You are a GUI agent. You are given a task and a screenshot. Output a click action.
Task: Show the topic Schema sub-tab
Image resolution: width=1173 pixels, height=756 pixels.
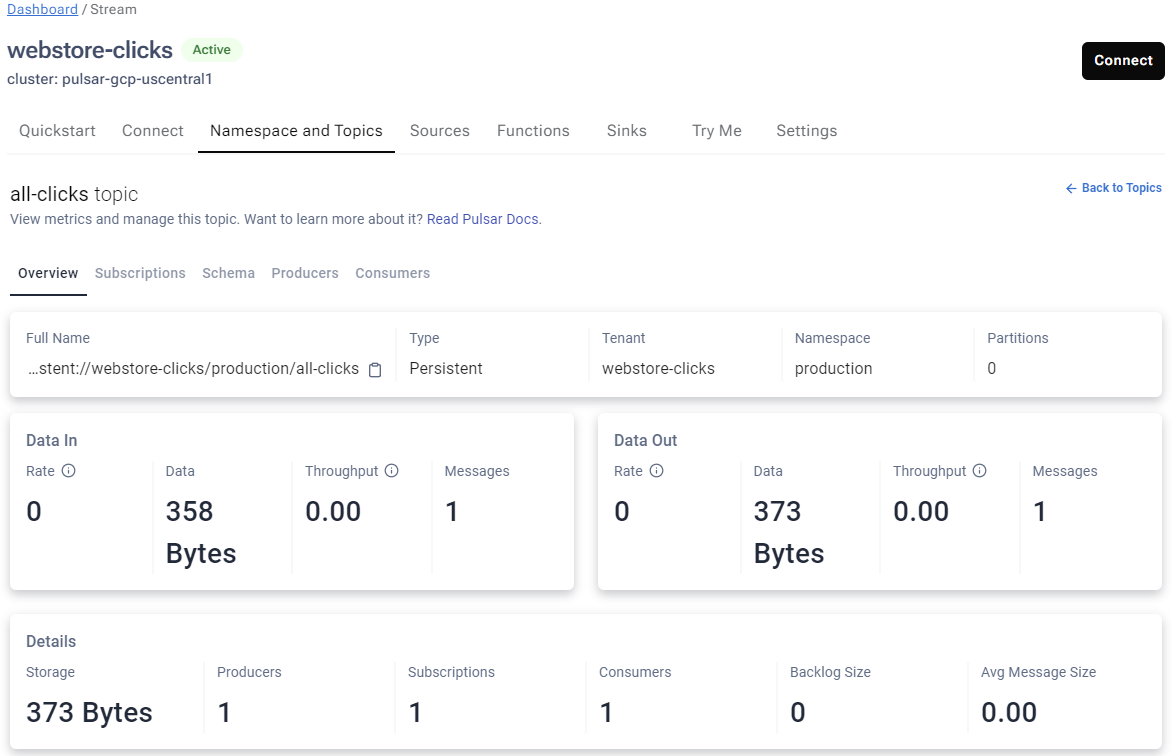[228, 273]
